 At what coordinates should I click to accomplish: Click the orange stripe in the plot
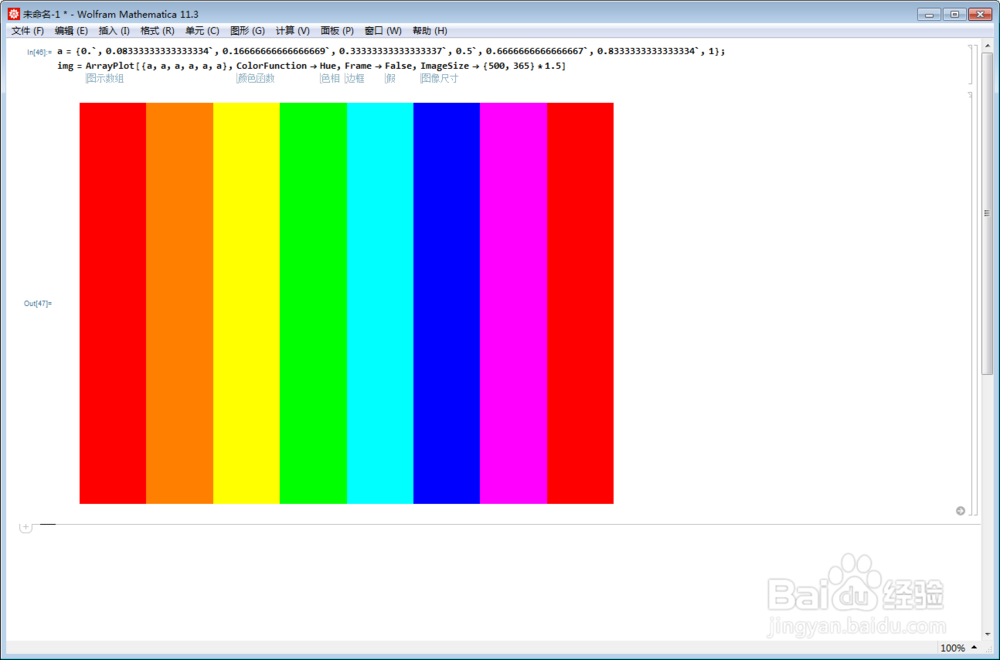179,303
